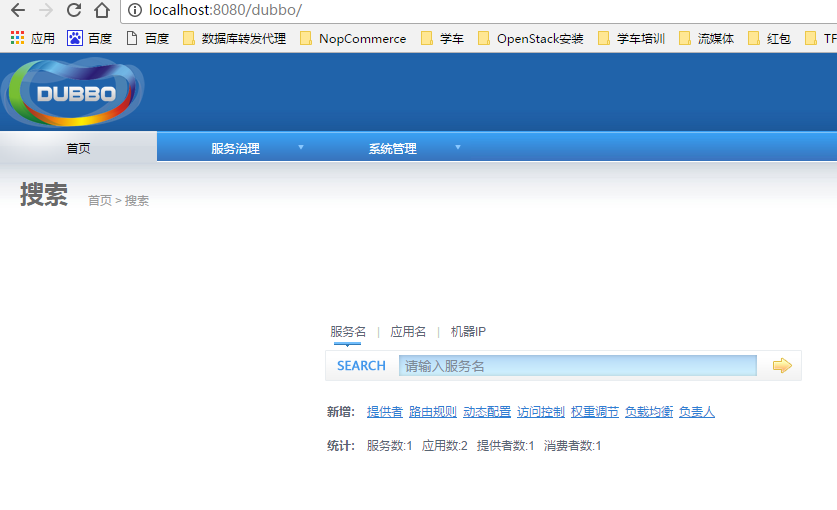Click the 访问控制 add link
The image size is (837, 510).
click(x=541, y=412)
